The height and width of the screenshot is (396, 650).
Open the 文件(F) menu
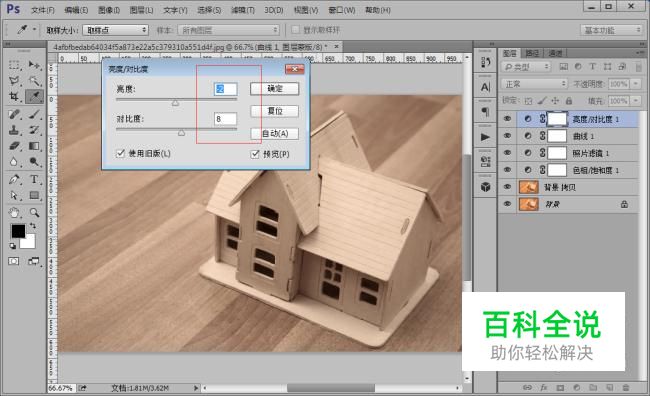click(43, 10)
